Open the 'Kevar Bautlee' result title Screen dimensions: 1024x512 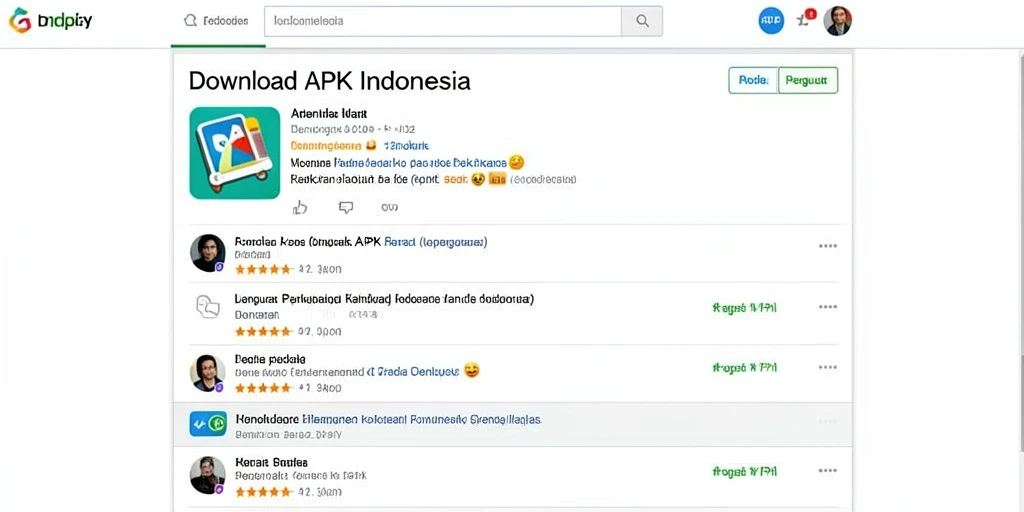(x=271, y=462)
